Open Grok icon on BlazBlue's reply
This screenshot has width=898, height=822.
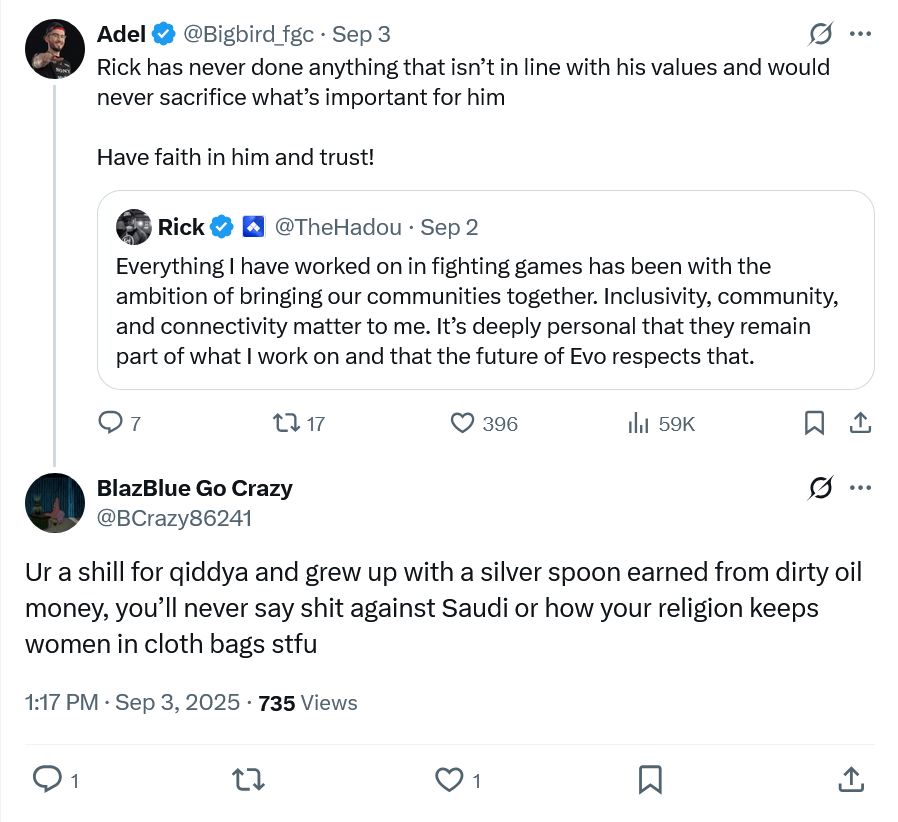pyautogui.click(x=821, y=488)
